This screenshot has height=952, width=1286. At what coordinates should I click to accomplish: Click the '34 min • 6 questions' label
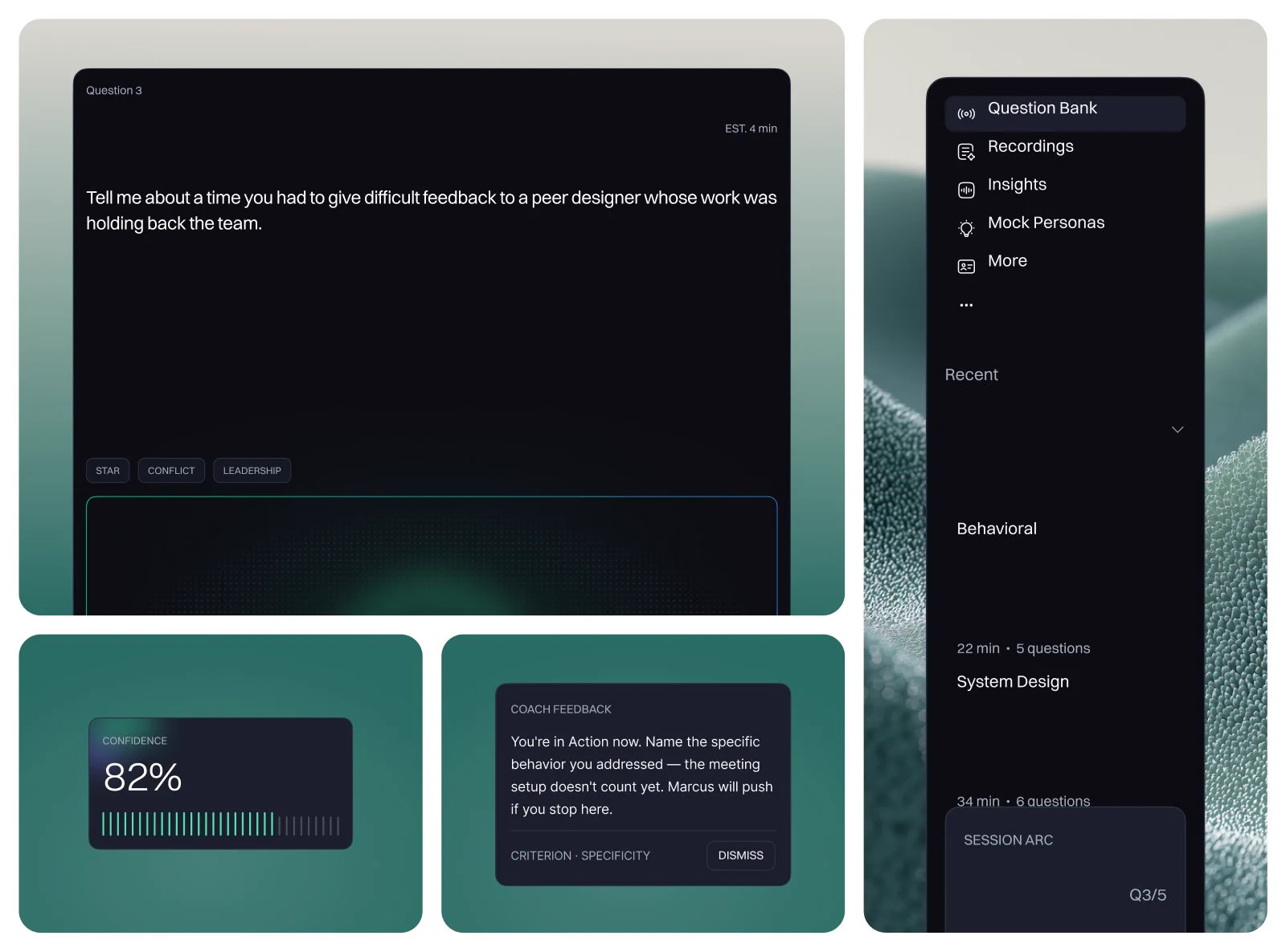click(1023, 800)
